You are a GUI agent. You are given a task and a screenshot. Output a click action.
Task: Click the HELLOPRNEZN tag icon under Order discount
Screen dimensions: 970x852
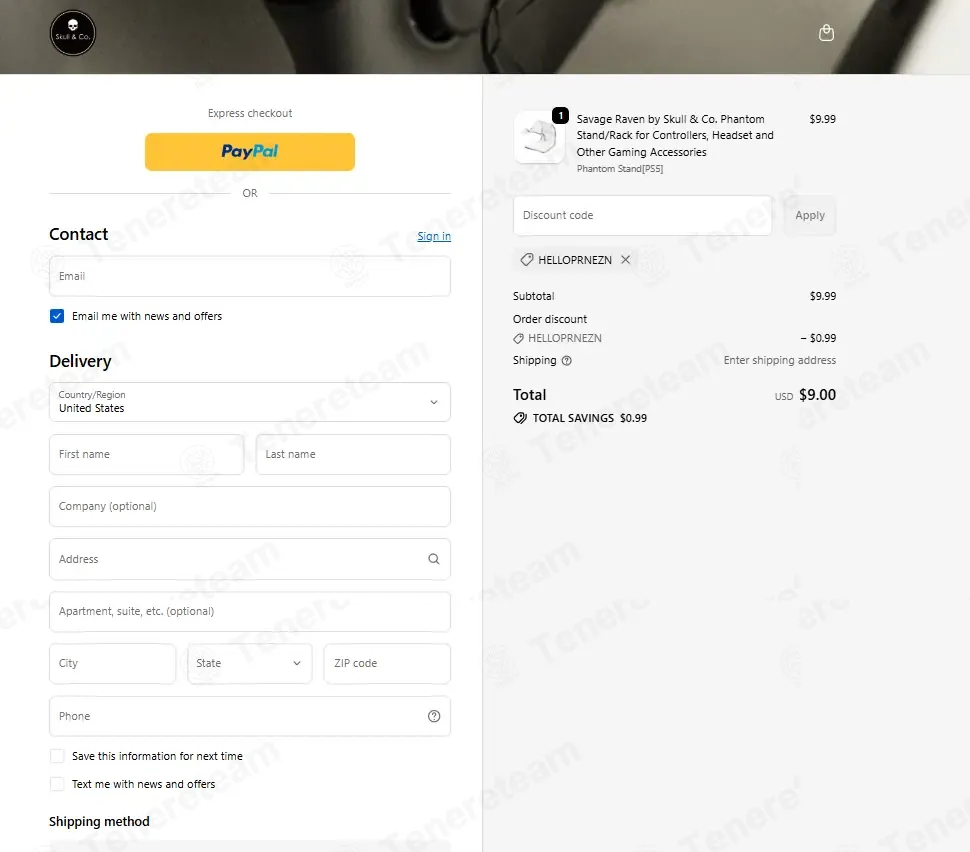coord(518,338)
